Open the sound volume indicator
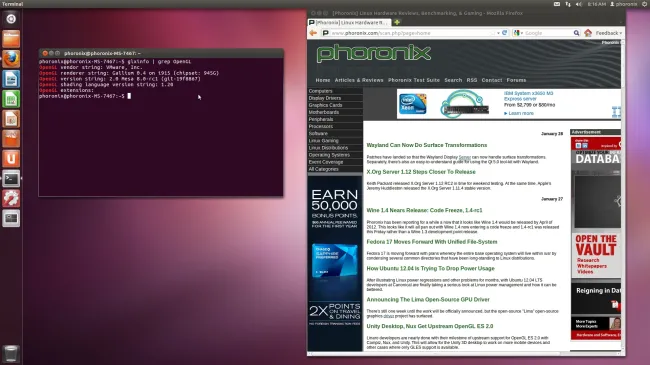 579,4
